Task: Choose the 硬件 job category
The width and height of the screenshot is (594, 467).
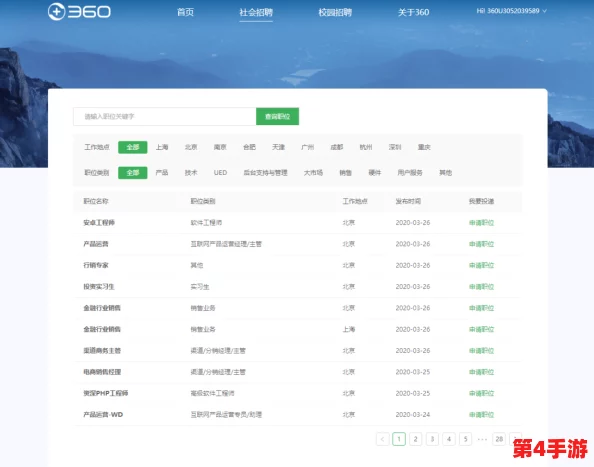Action: click(375, 173)
